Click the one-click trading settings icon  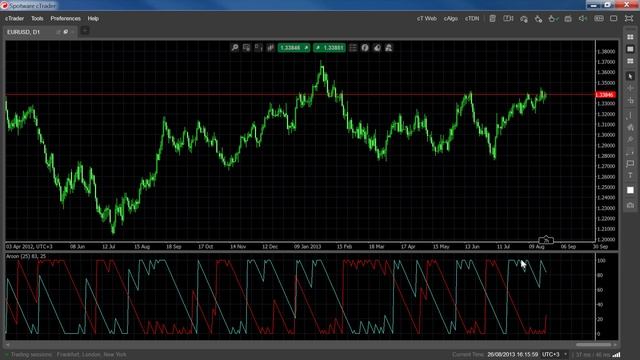point(538,19)
